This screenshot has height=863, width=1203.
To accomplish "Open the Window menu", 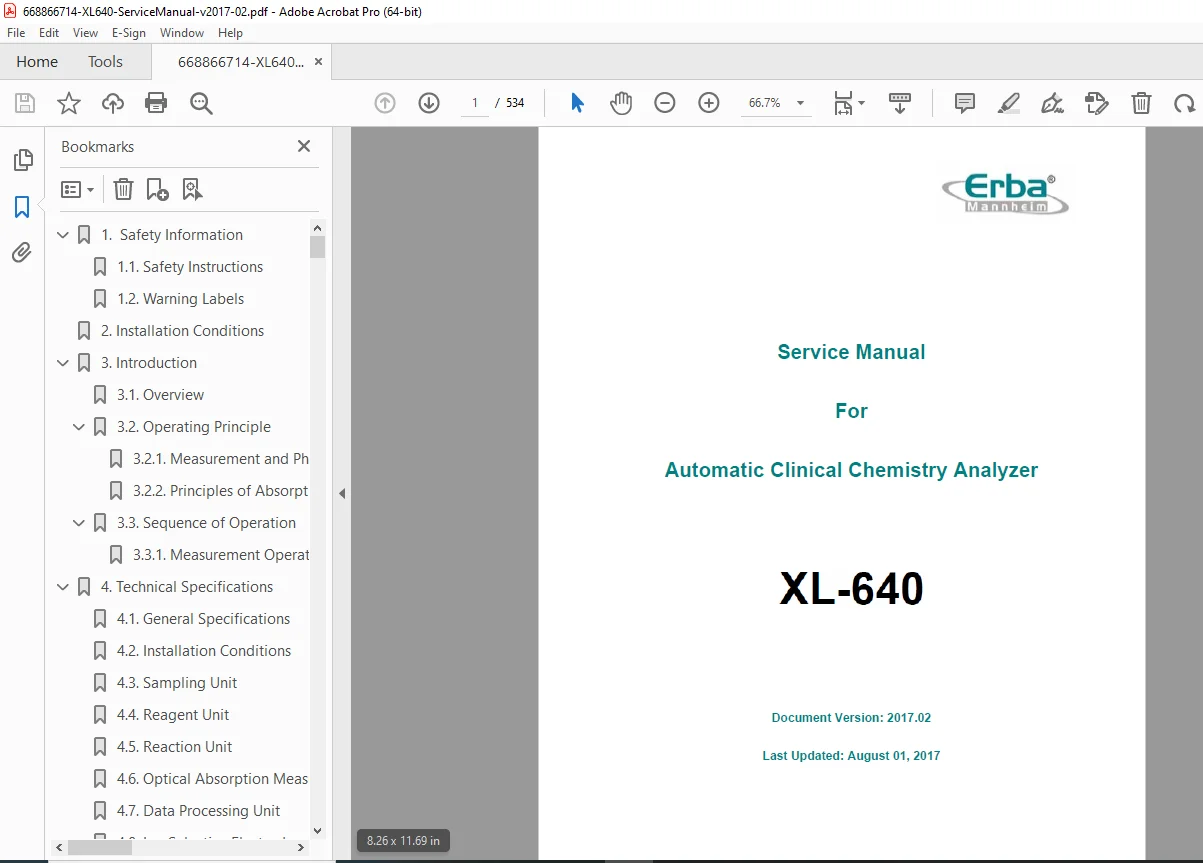I will [x=182, y=33].
